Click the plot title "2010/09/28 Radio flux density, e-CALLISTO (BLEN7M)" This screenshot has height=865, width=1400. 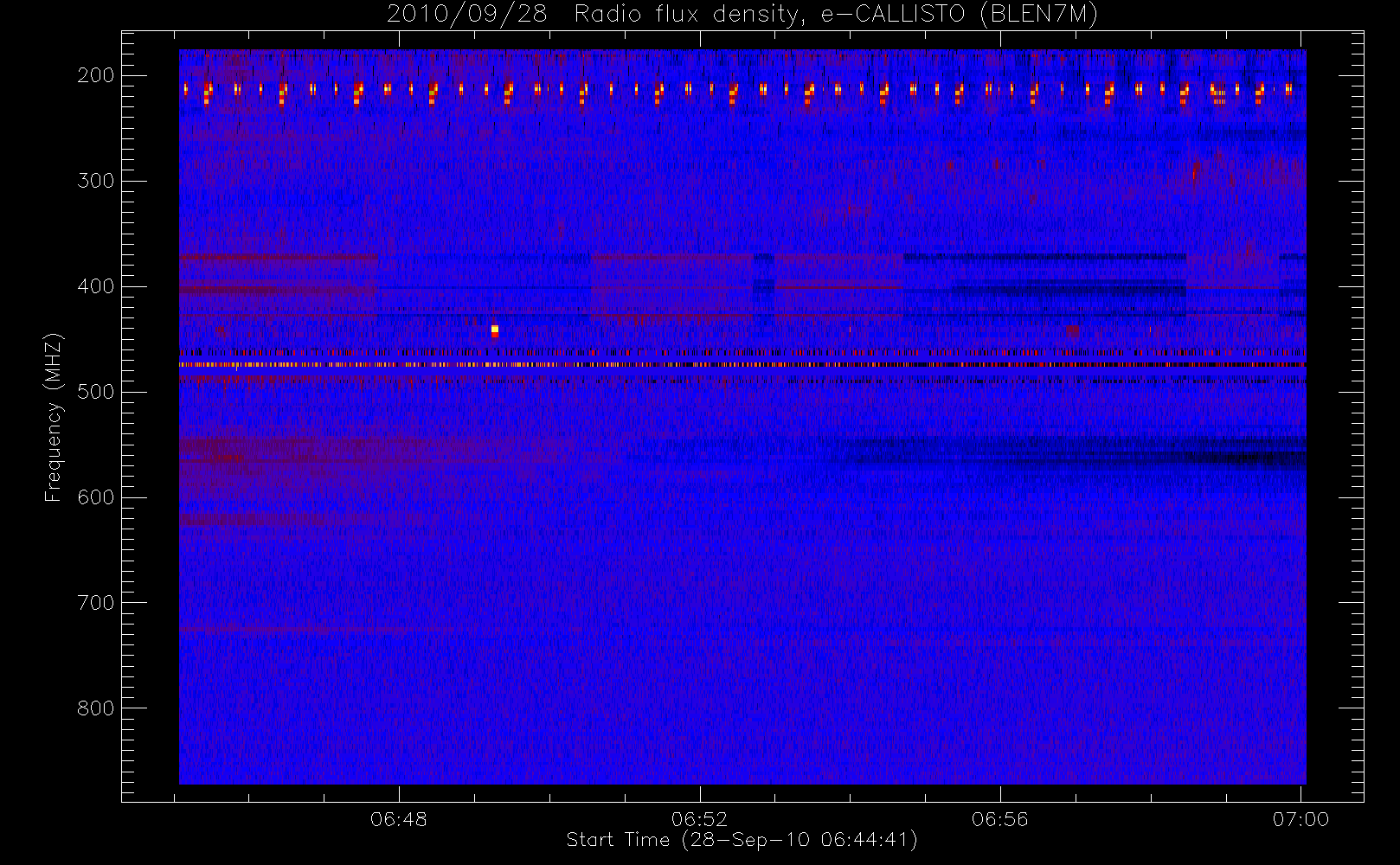742,15
